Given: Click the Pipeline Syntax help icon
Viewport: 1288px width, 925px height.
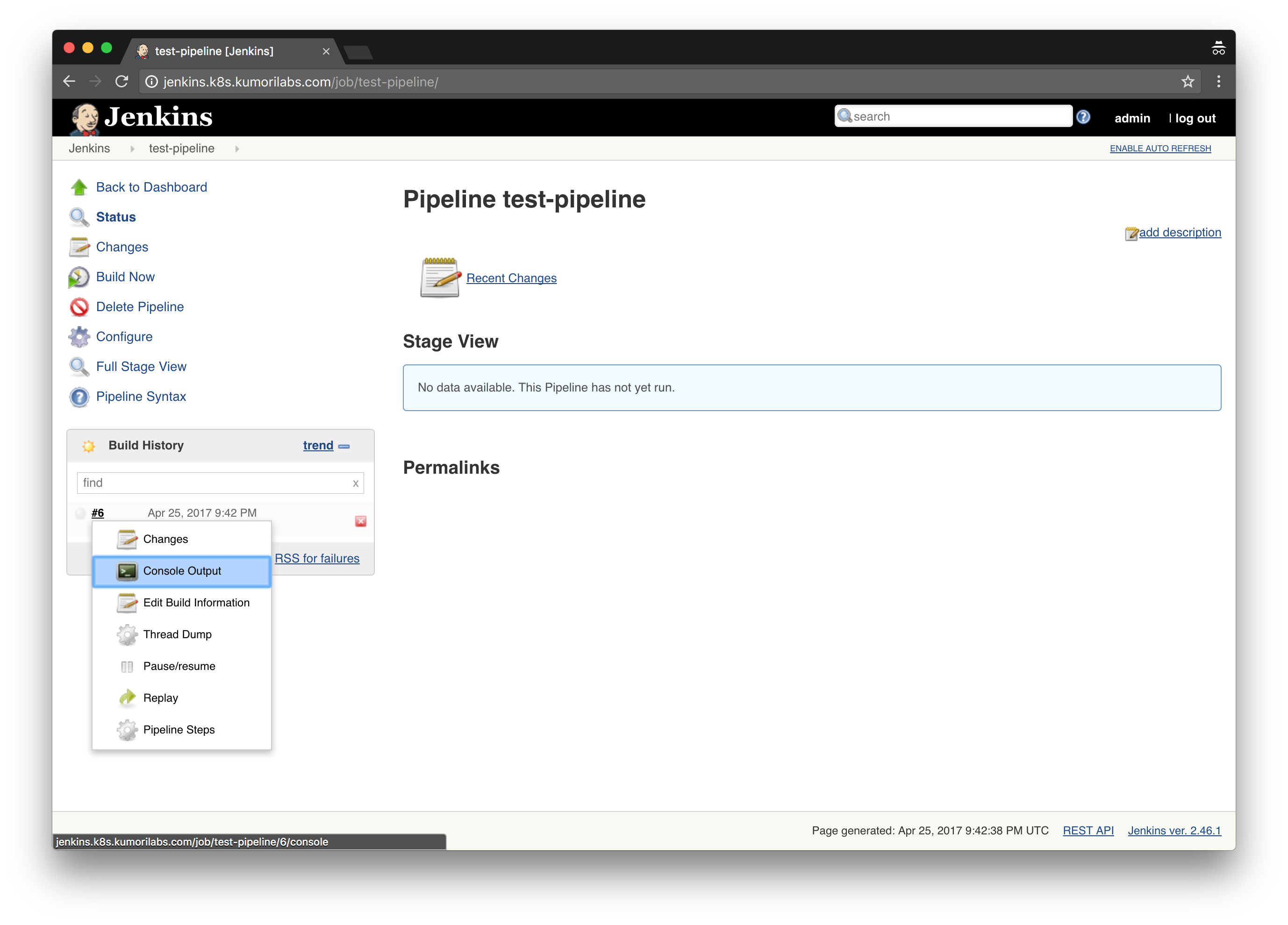Looking at the screenshot, I should [79, 396].
